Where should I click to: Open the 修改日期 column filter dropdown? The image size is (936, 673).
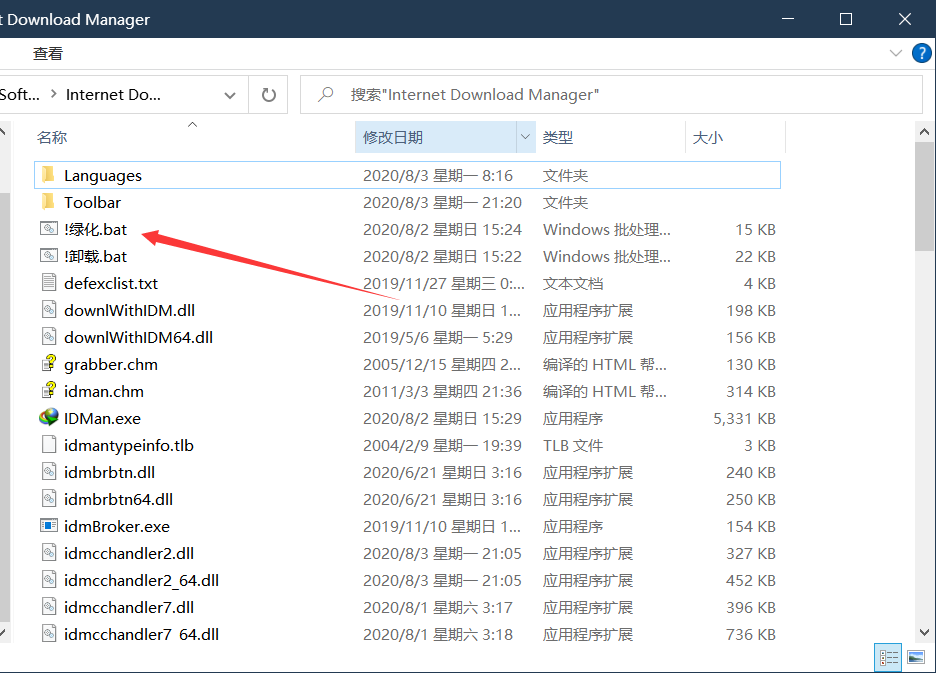coord(525,137)
